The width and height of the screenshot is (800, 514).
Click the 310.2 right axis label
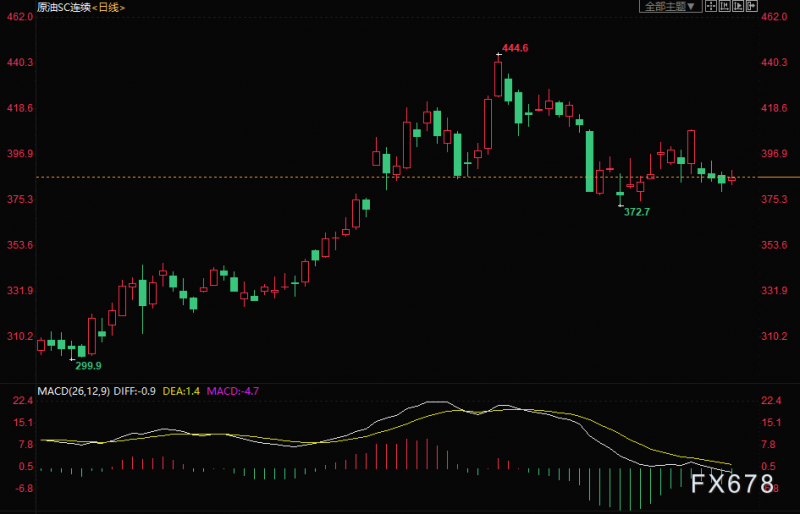(x=774, y=336)
